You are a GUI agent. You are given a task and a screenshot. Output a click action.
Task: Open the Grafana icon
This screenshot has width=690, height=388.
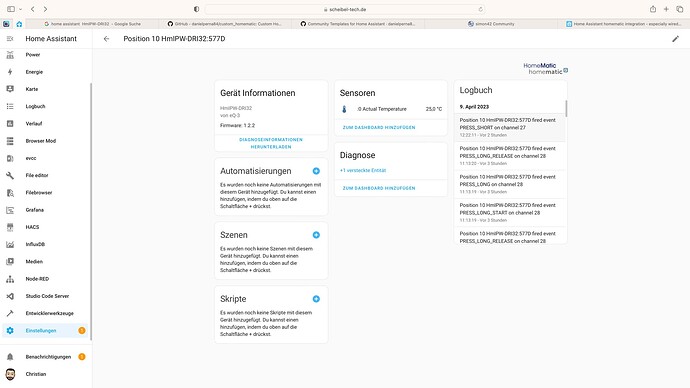10,210
